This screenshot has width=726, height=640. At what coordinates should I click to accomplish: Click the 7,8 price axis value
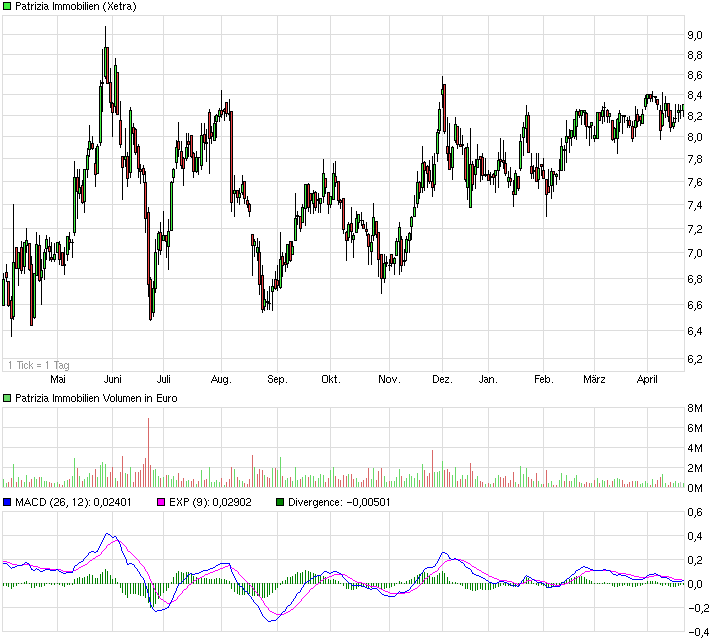click(695, 159)
